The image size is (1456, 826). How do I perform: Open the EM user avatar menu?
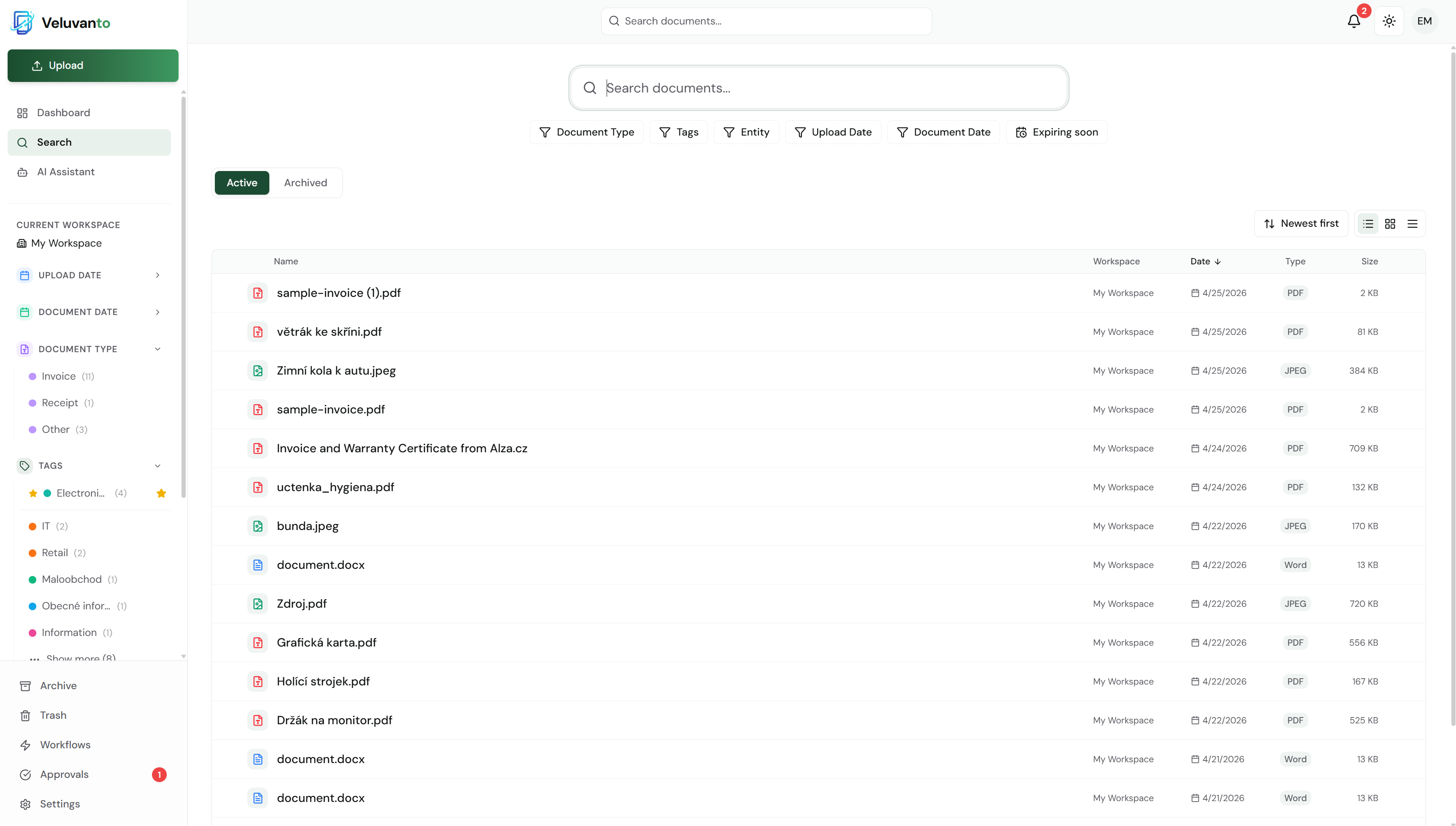(1424, 21)
